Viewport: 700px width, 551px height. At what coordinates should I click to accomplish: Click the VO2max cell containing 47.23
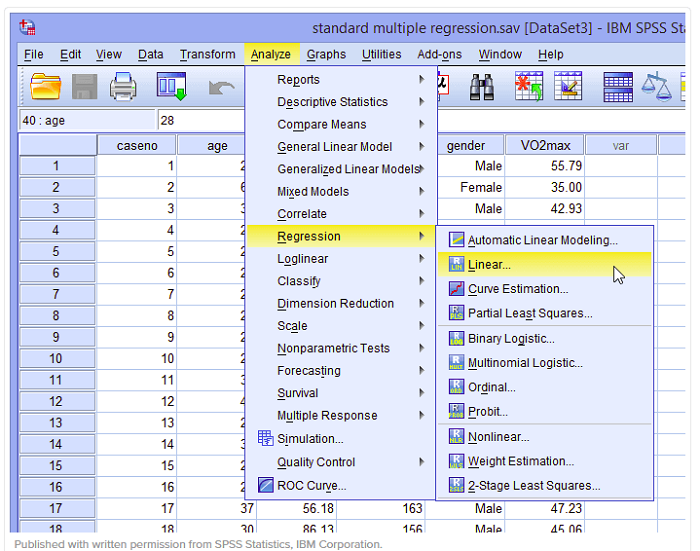tap(545, 508)
